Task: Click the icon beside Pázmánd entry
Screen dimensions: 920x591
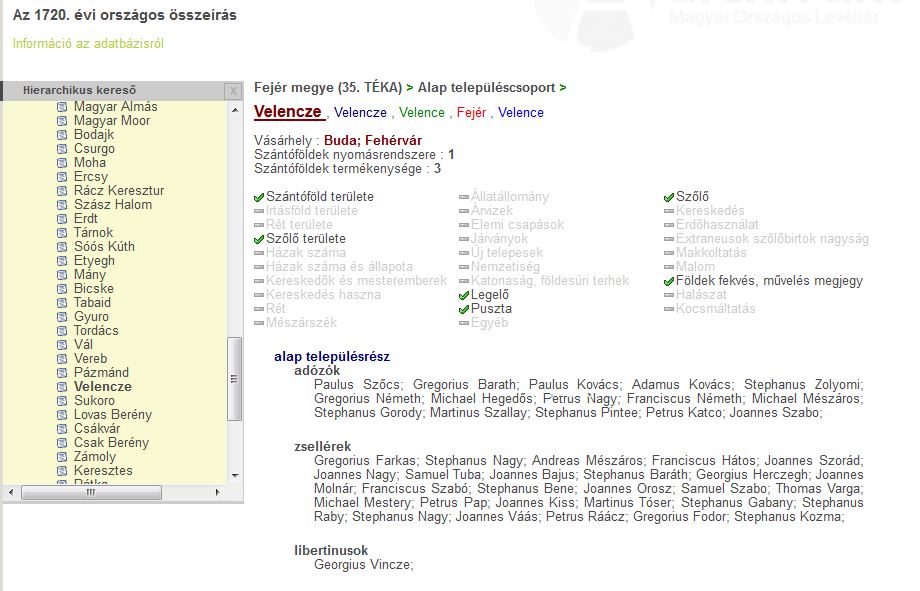Action: pos(62,373)
